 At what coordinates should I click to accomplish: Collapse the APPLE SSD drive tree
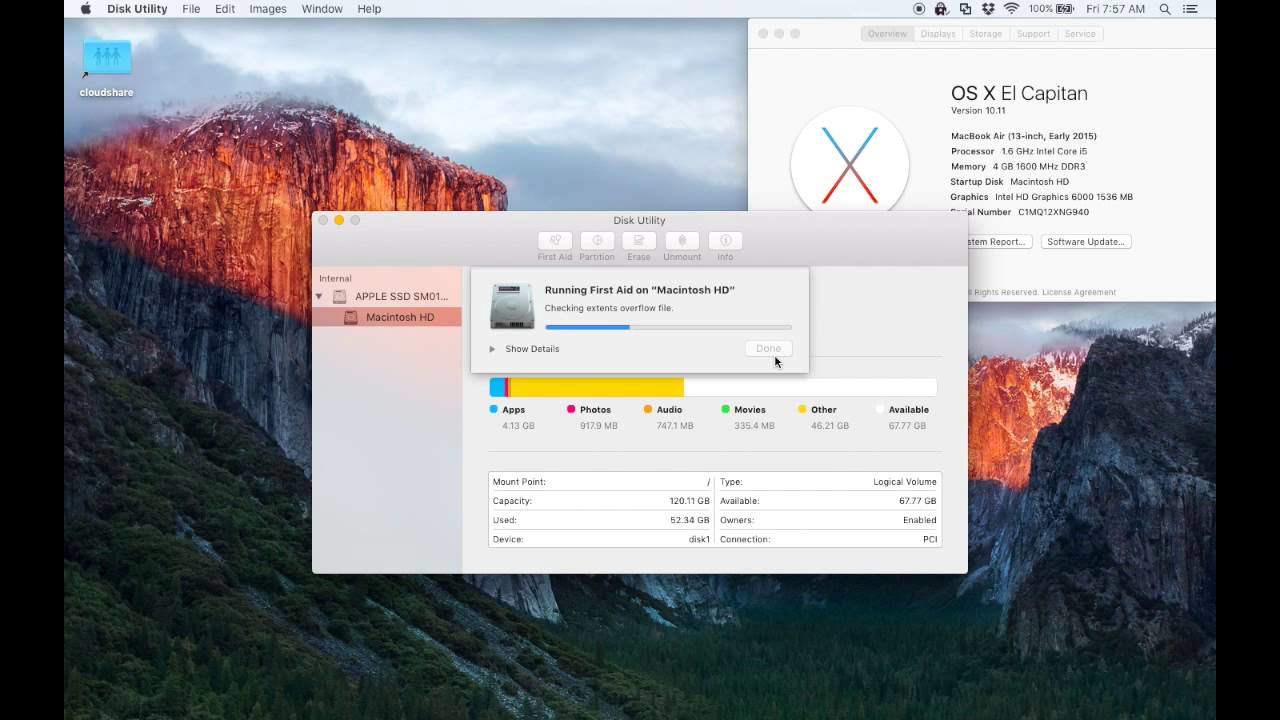point(319,297)
